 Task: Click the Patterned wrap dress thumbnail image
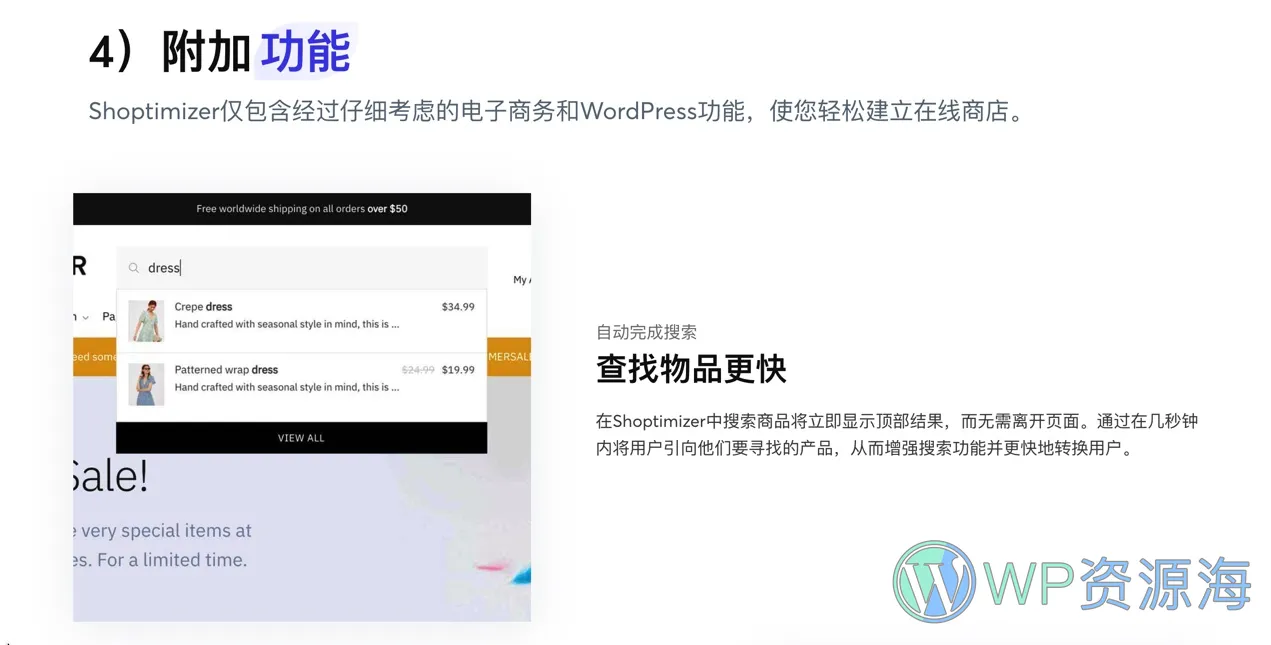click(145, 383)
